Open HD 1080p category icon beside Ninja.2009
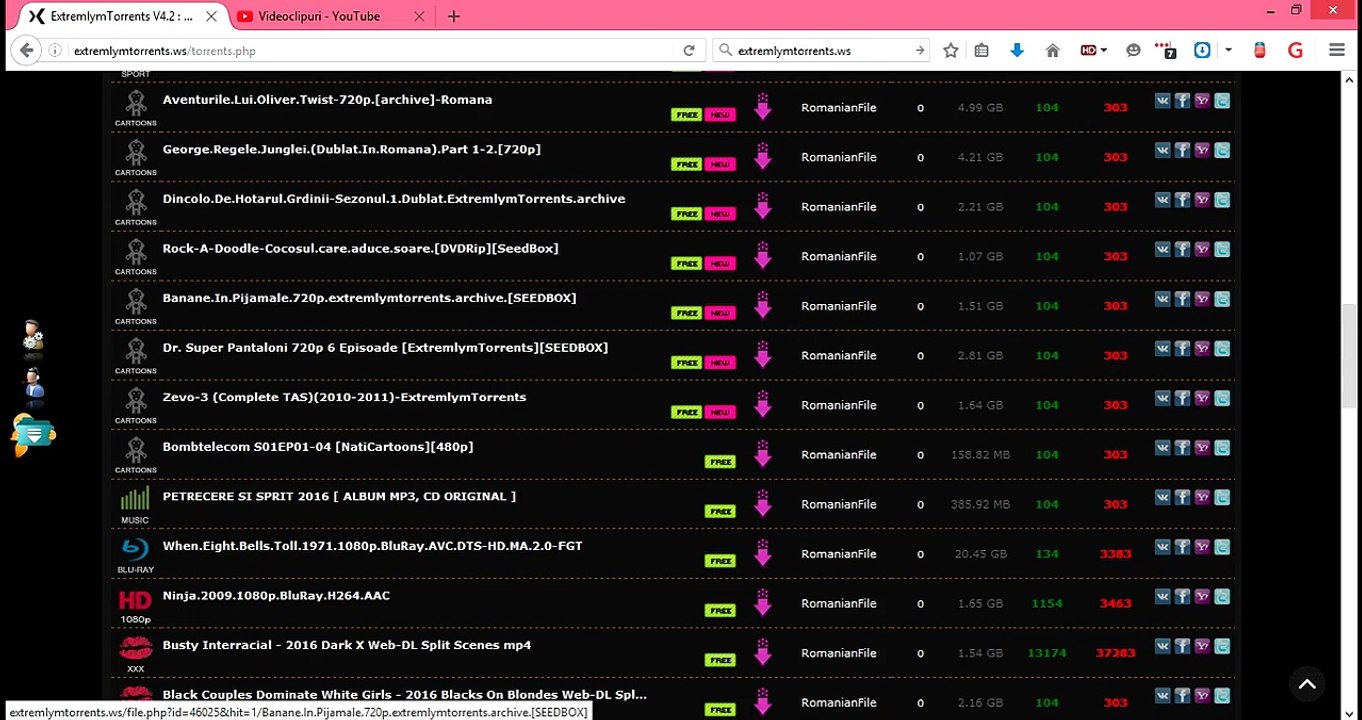Viewport: 1362px width, 720px height. [x=135, y=604]
